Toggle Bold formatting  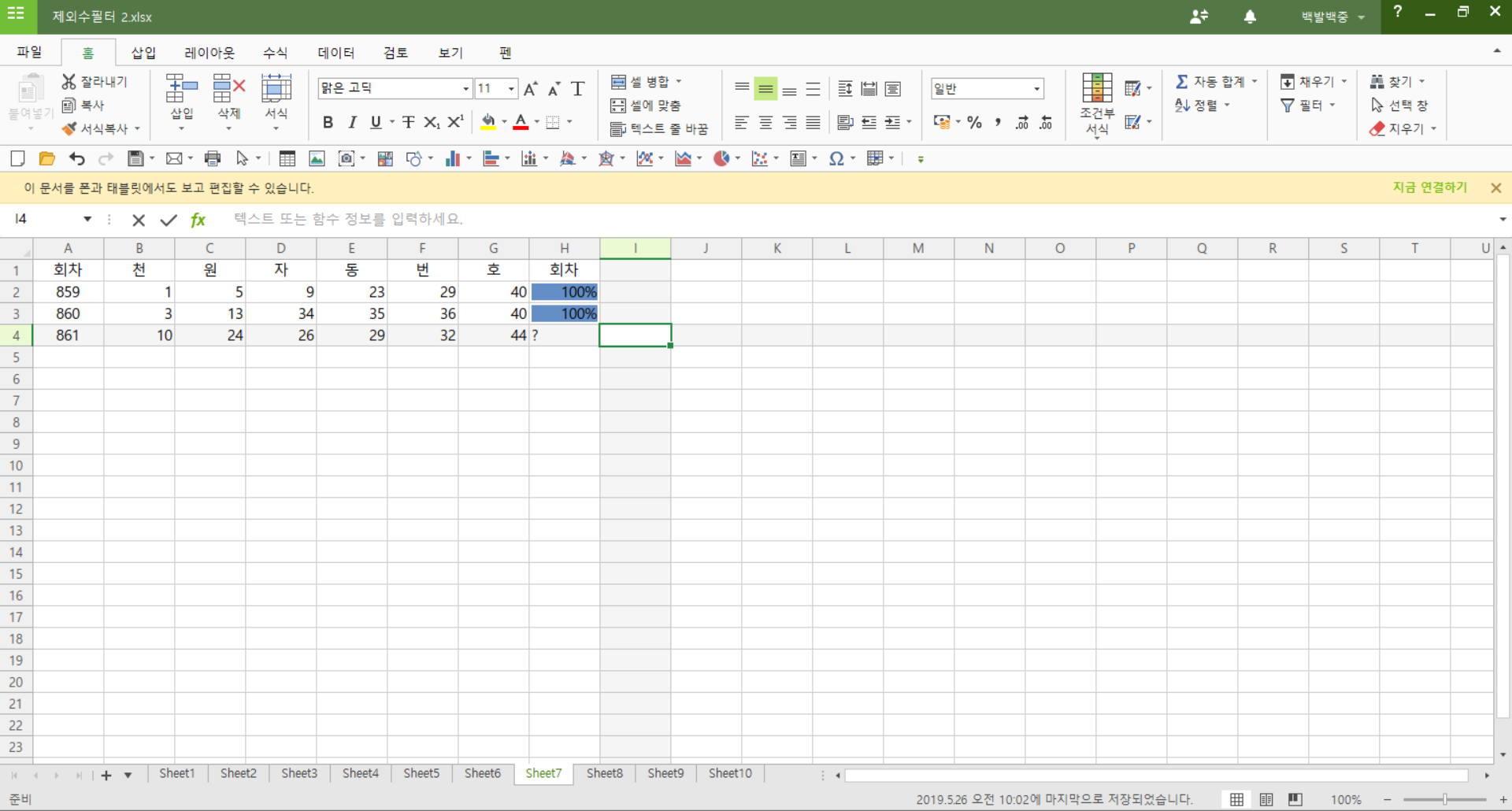(x=328, y=122)
